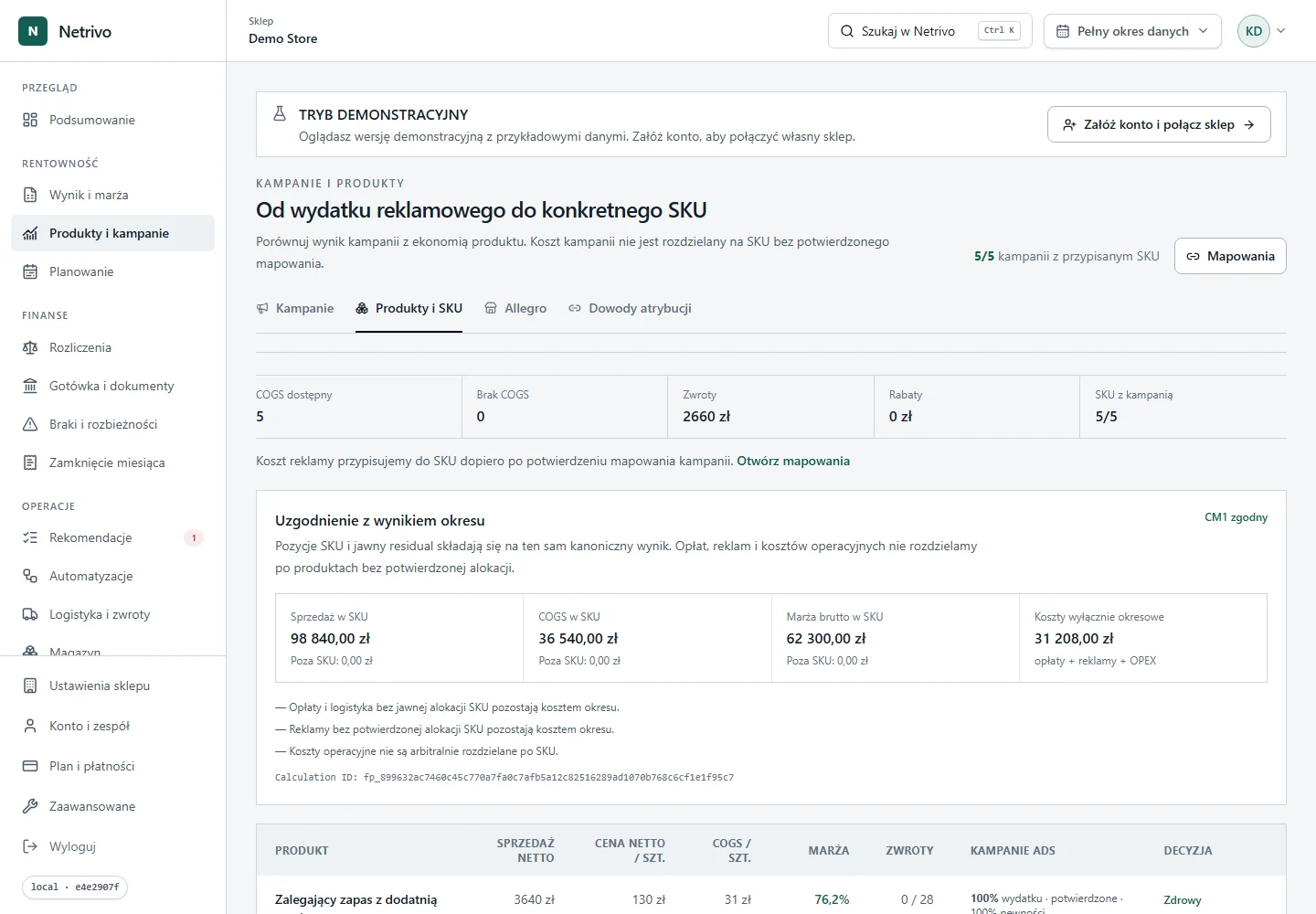Click Automatyzacje workflow icon
This screenshot has height=914, width=1316.
click(x=30, y=576)
